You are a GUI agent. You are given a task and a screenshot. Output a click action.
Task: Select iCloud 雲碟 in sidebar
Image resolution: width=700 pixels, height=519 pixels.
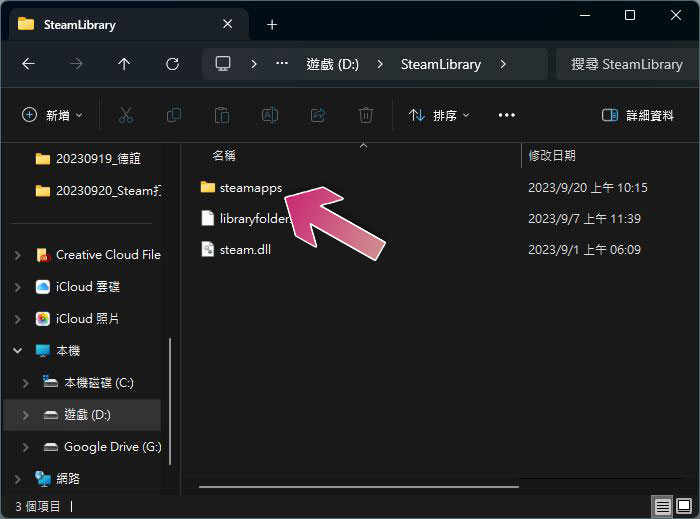pos(77,286)
